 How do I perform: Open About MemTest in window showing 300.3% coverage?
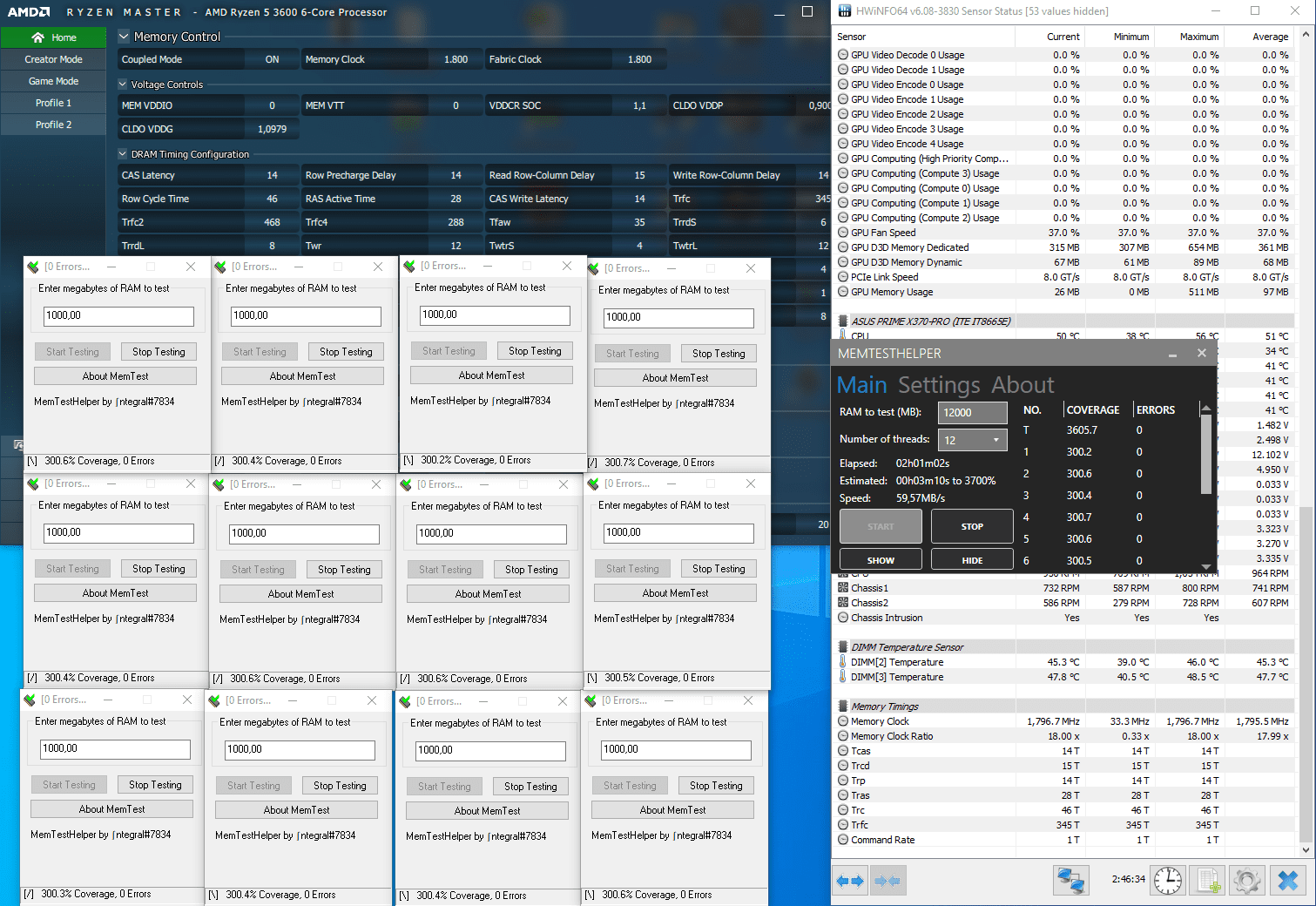111,808
